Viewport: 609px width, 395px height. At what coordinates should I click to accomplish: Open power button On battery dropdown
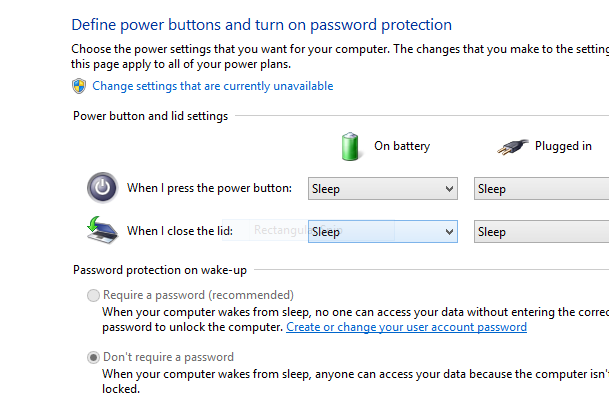(383, 189)
